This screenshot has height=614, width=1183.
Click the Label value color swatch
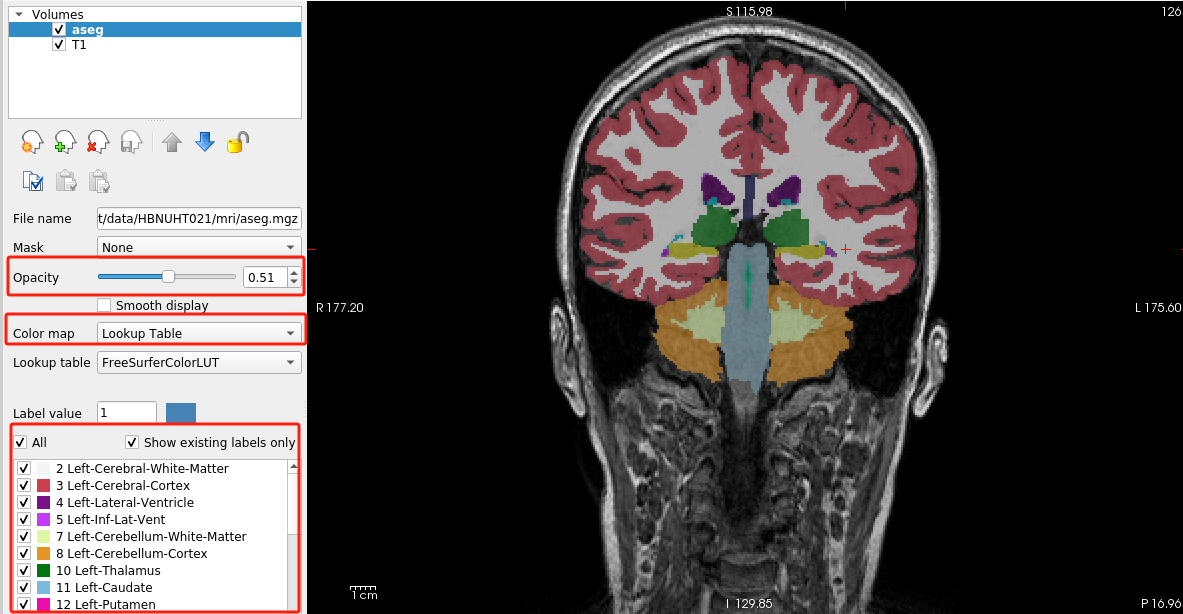pyautogui.click(x=181, y=413)
